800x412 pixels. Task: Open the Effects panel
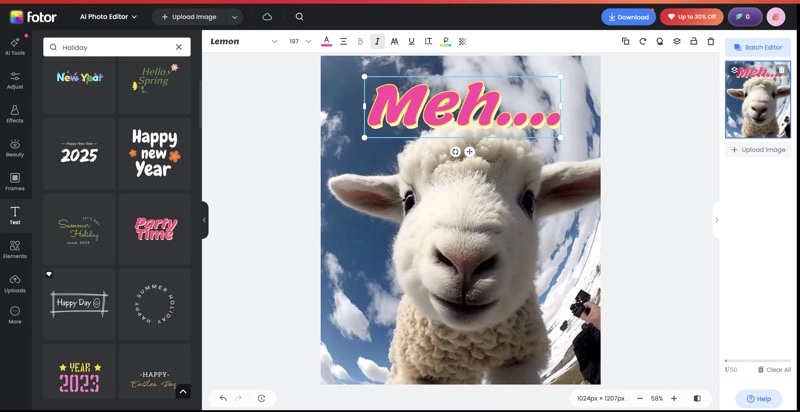(x=15, y=114)
